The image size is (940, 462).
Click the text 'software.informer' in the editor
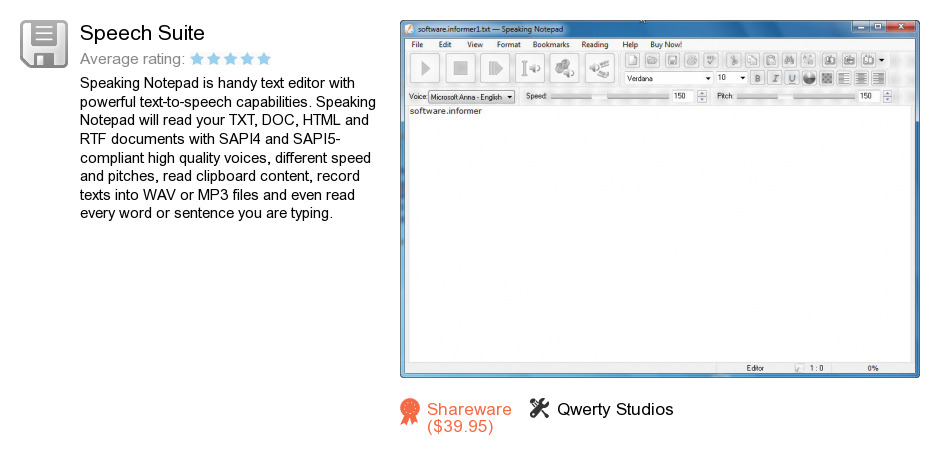(445, 111)
